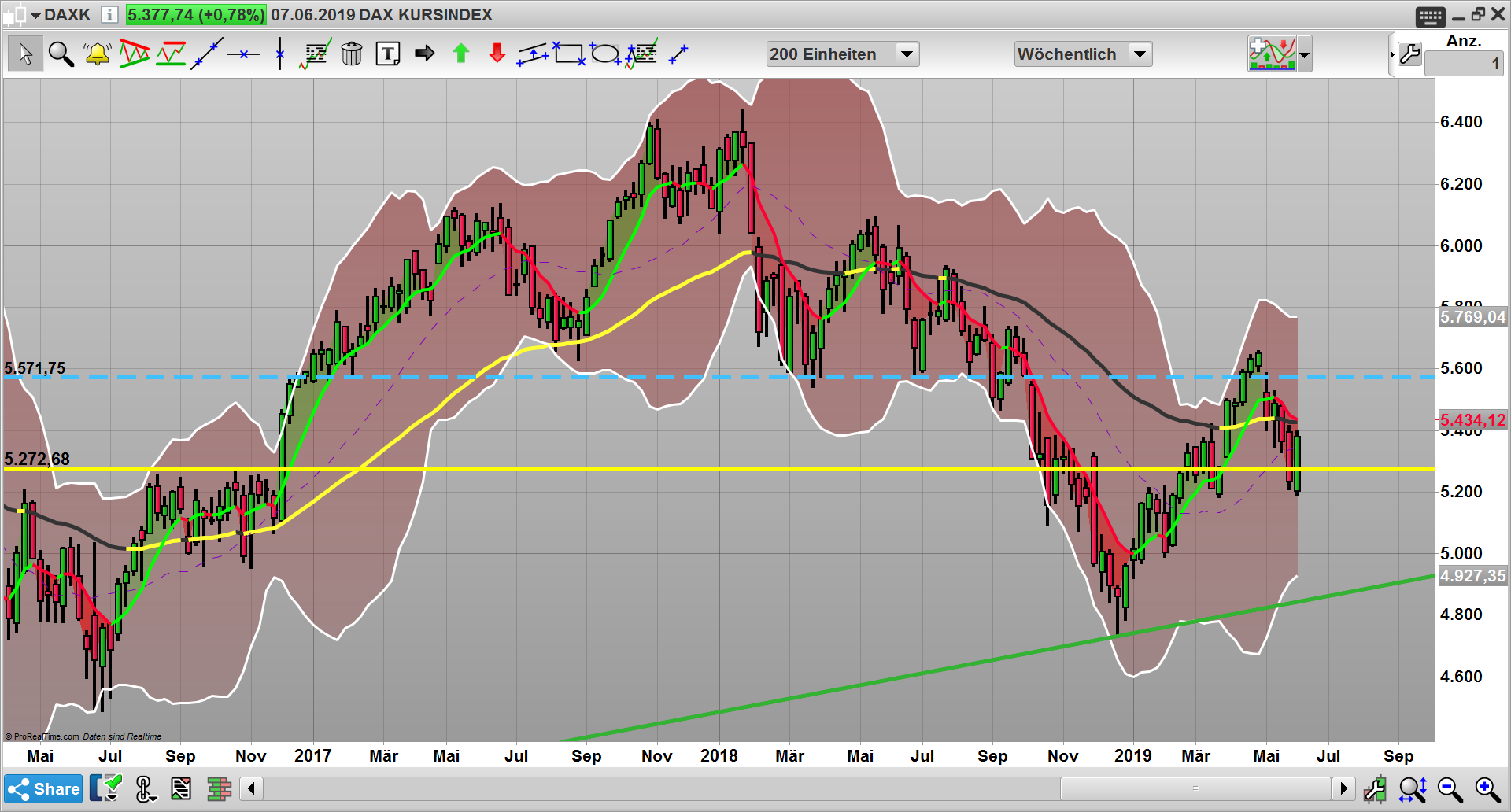Viewport: 1511px width, 812px height.
Task: Open the chart-list tool beside the ellipse
Action: tap(641, 54)
